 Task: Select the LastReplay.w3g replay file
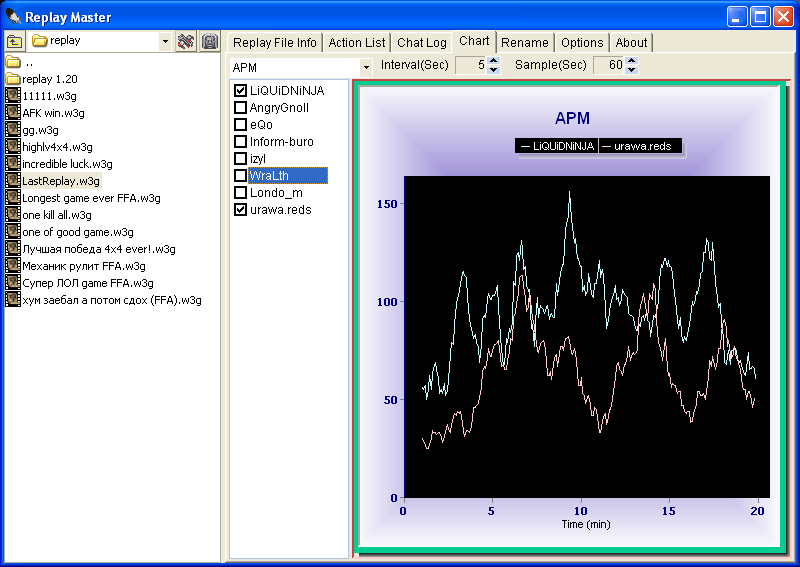click(x=61, y=181)
